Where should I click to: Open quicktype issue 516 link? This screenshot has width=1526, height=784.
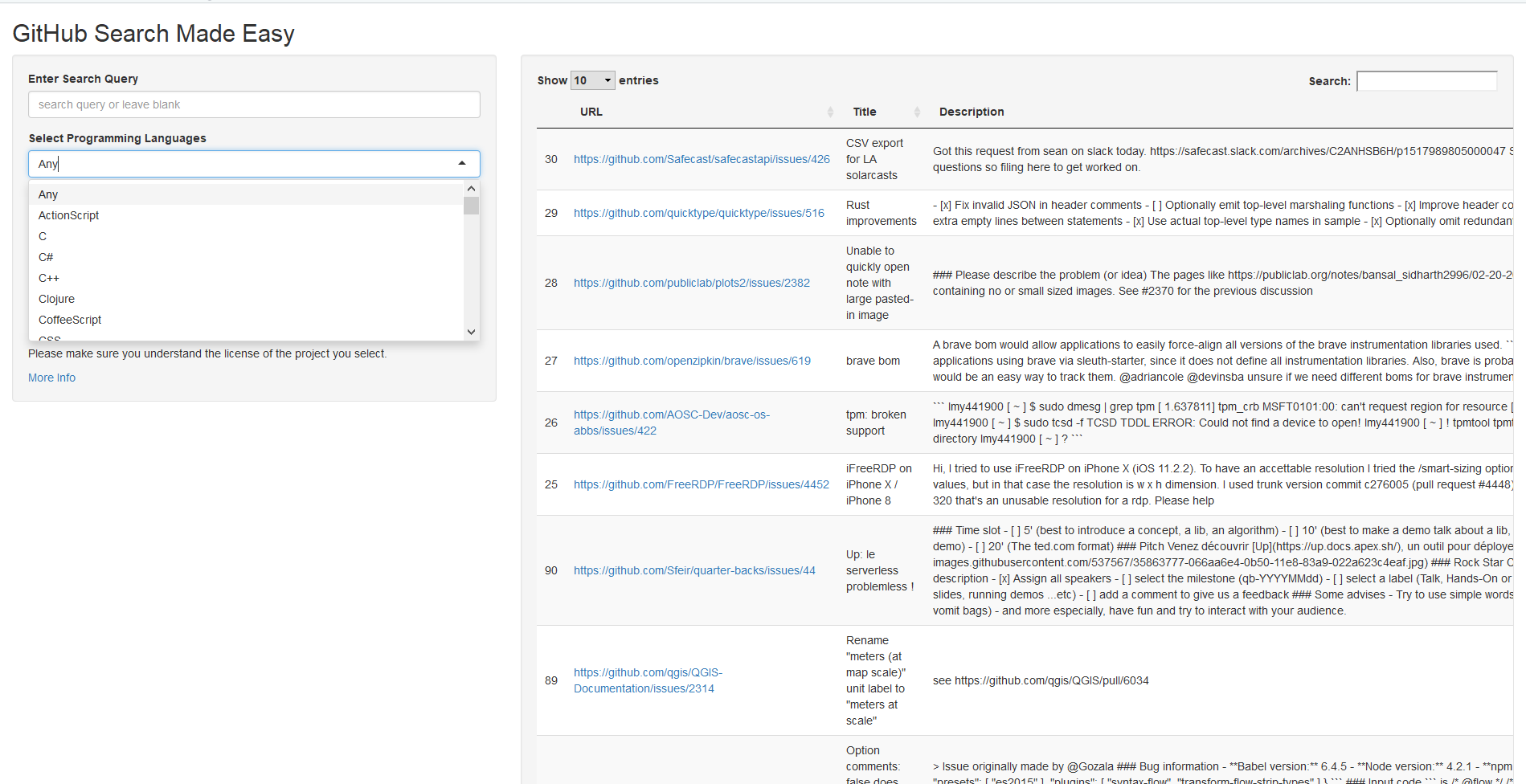point(699,213)
